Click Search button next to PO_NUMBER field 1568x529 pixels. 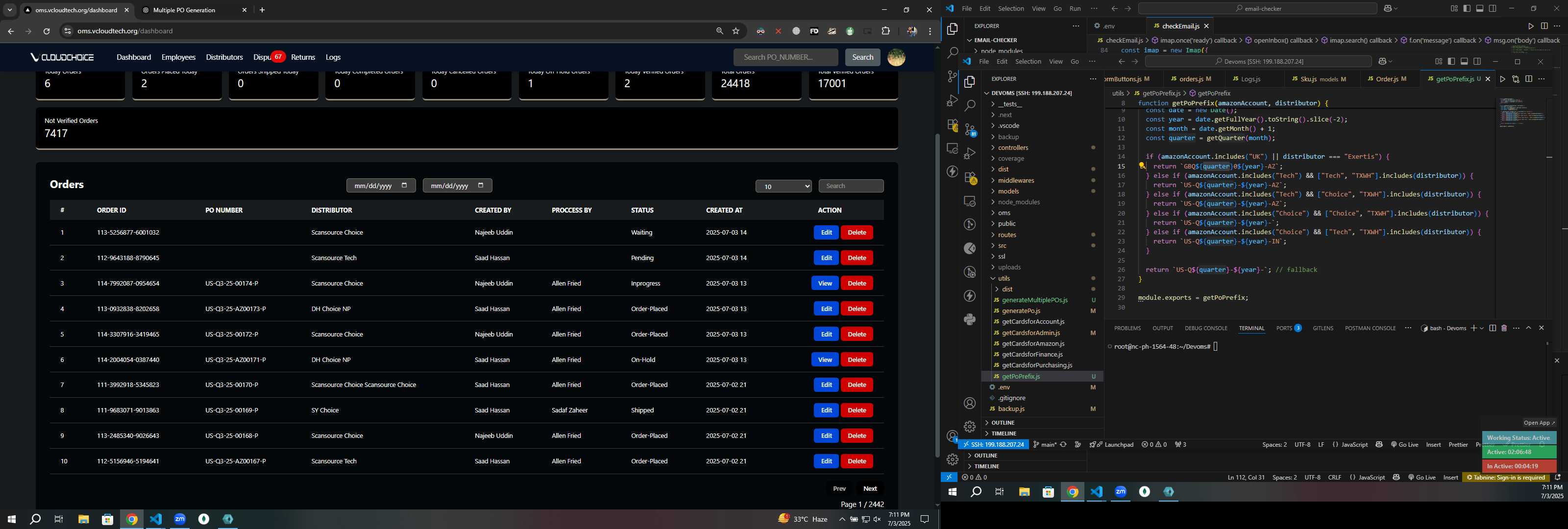coord(862,57)
